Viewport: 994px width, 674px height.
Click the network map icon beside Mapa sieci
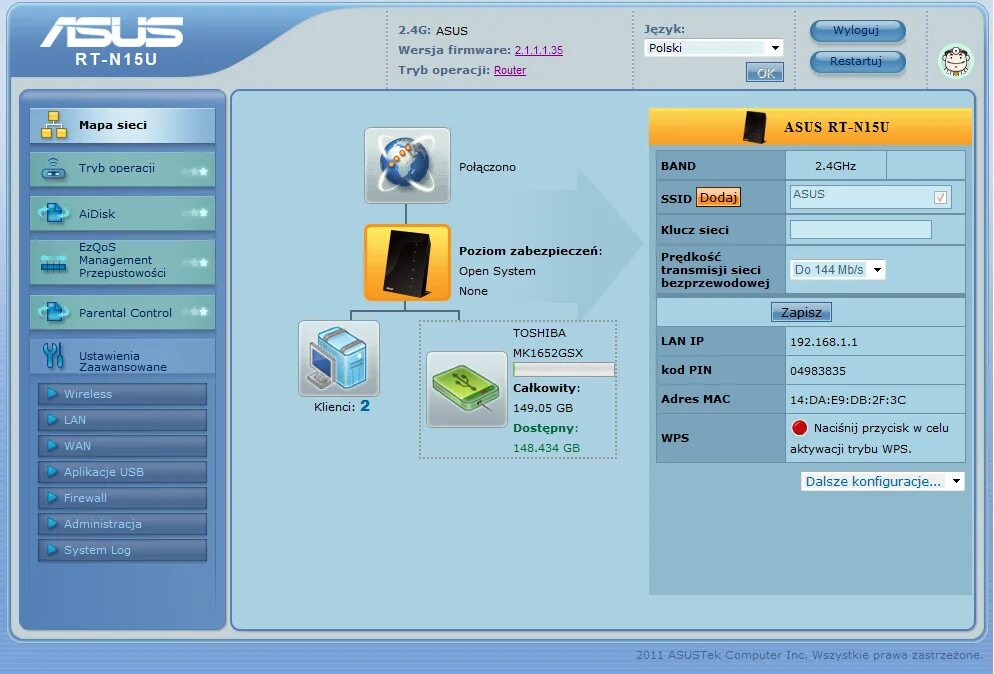coord(54,125)
